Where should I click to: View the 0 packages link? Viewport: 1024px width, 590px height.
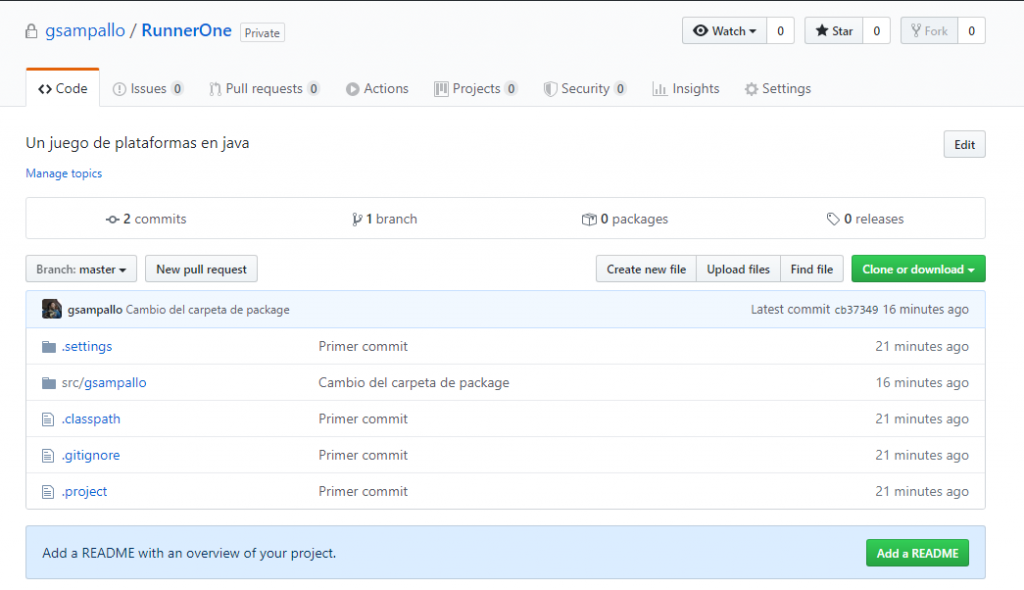(625, 220)
